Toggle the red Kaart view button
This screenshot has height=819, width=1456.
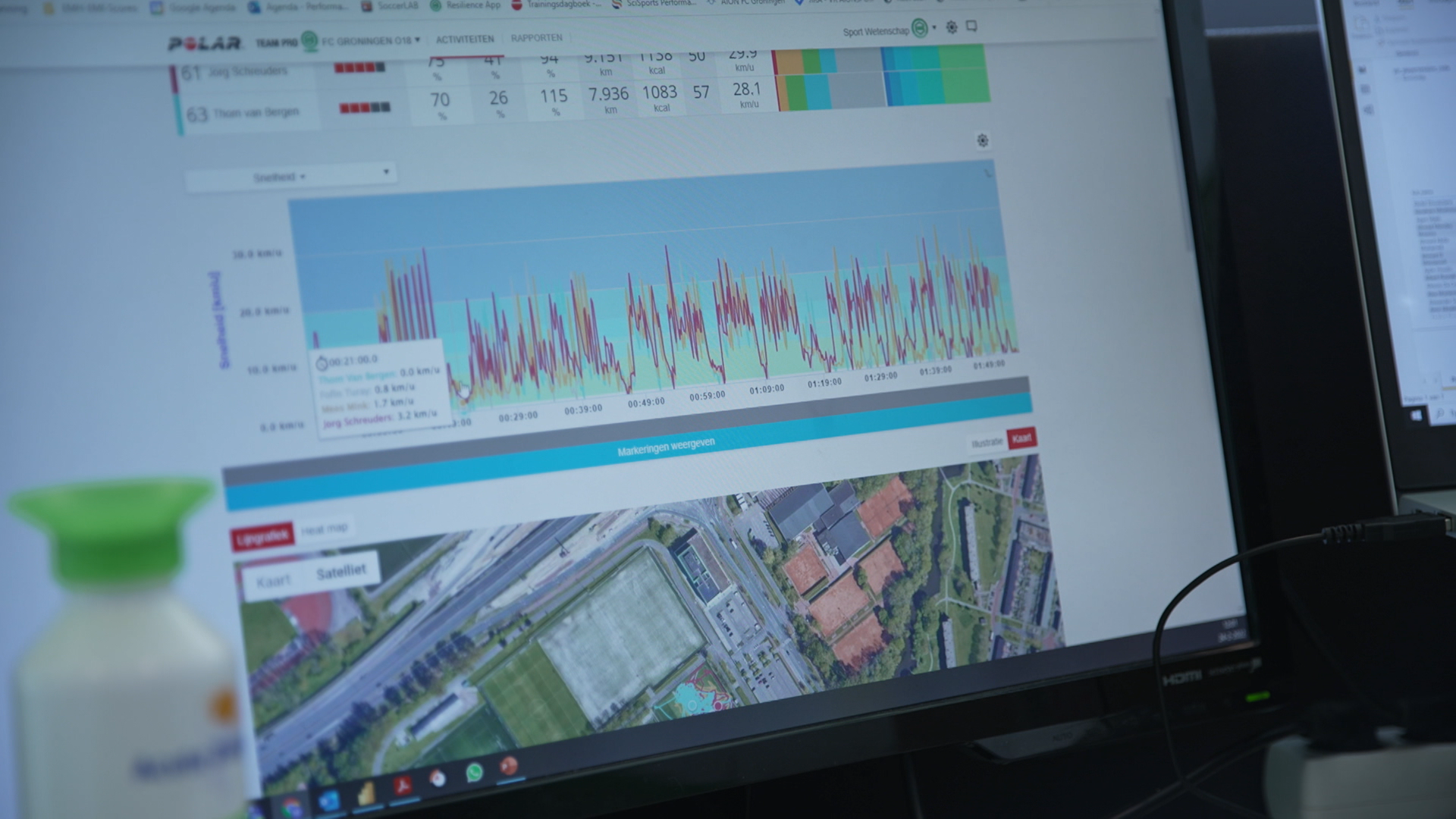pos(1021,438)
